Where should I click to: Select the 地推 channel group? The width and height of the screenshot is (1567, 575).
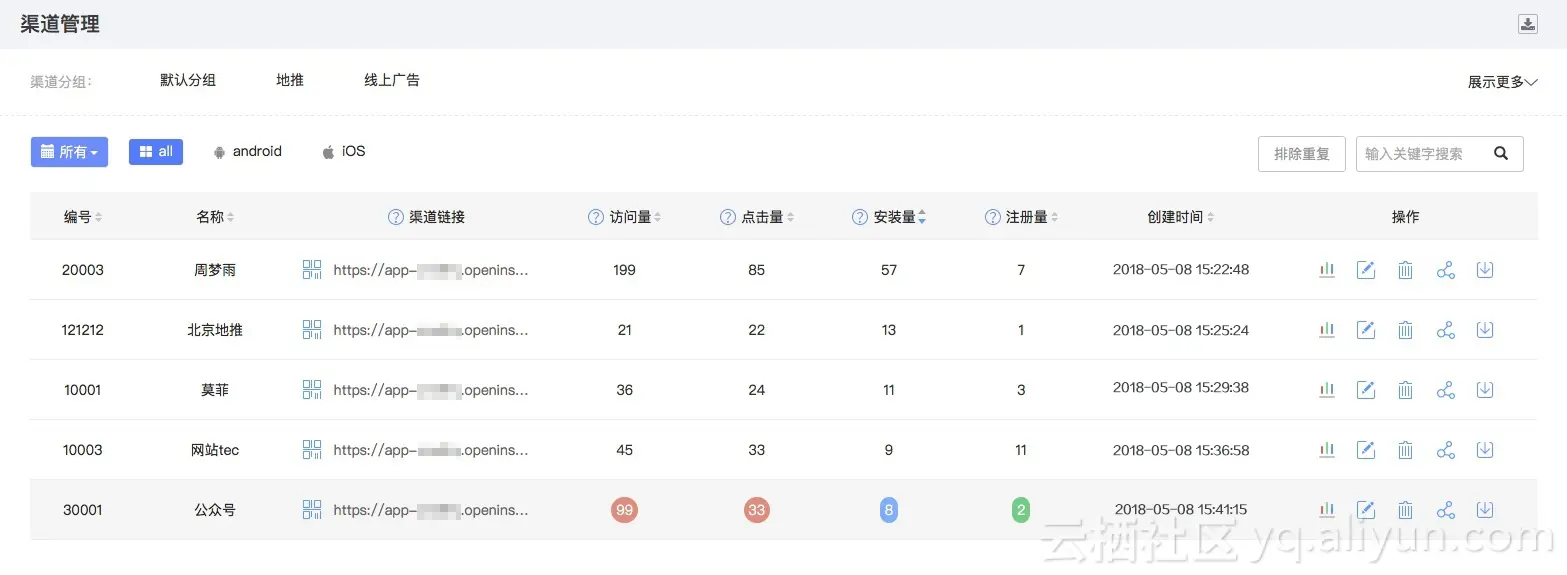pos(290,80)
